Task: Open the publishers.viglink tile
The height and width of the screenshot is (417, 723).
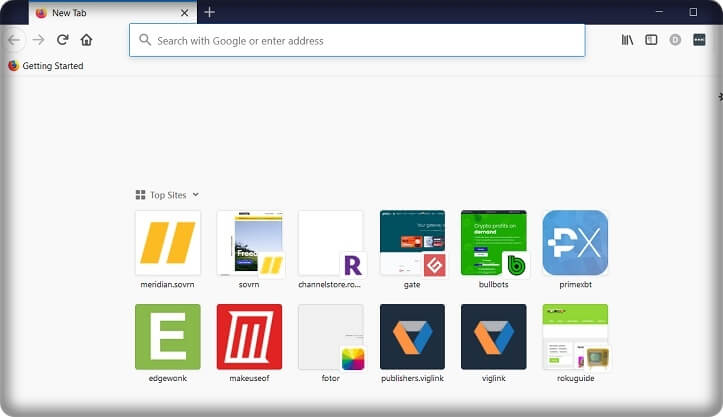Action: pyautogui.click(x=412, y=337)
